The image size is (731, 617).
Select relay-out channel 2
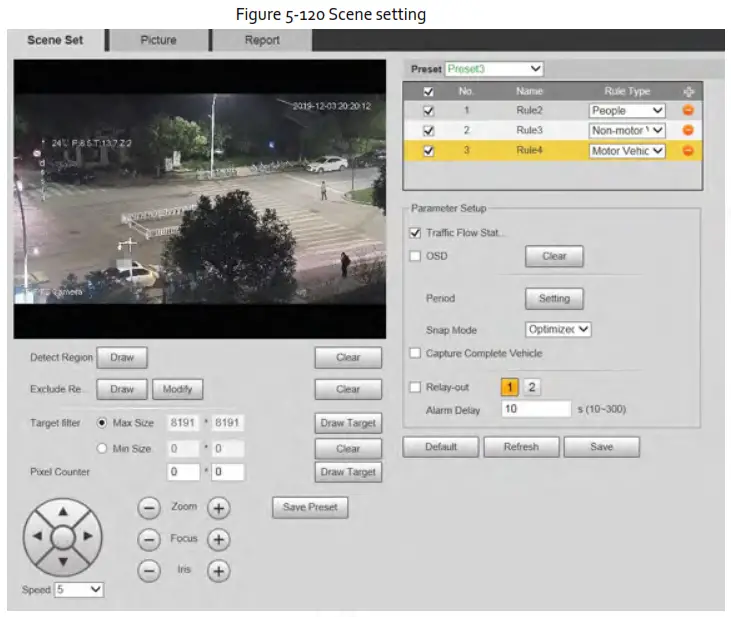(532, 387)
